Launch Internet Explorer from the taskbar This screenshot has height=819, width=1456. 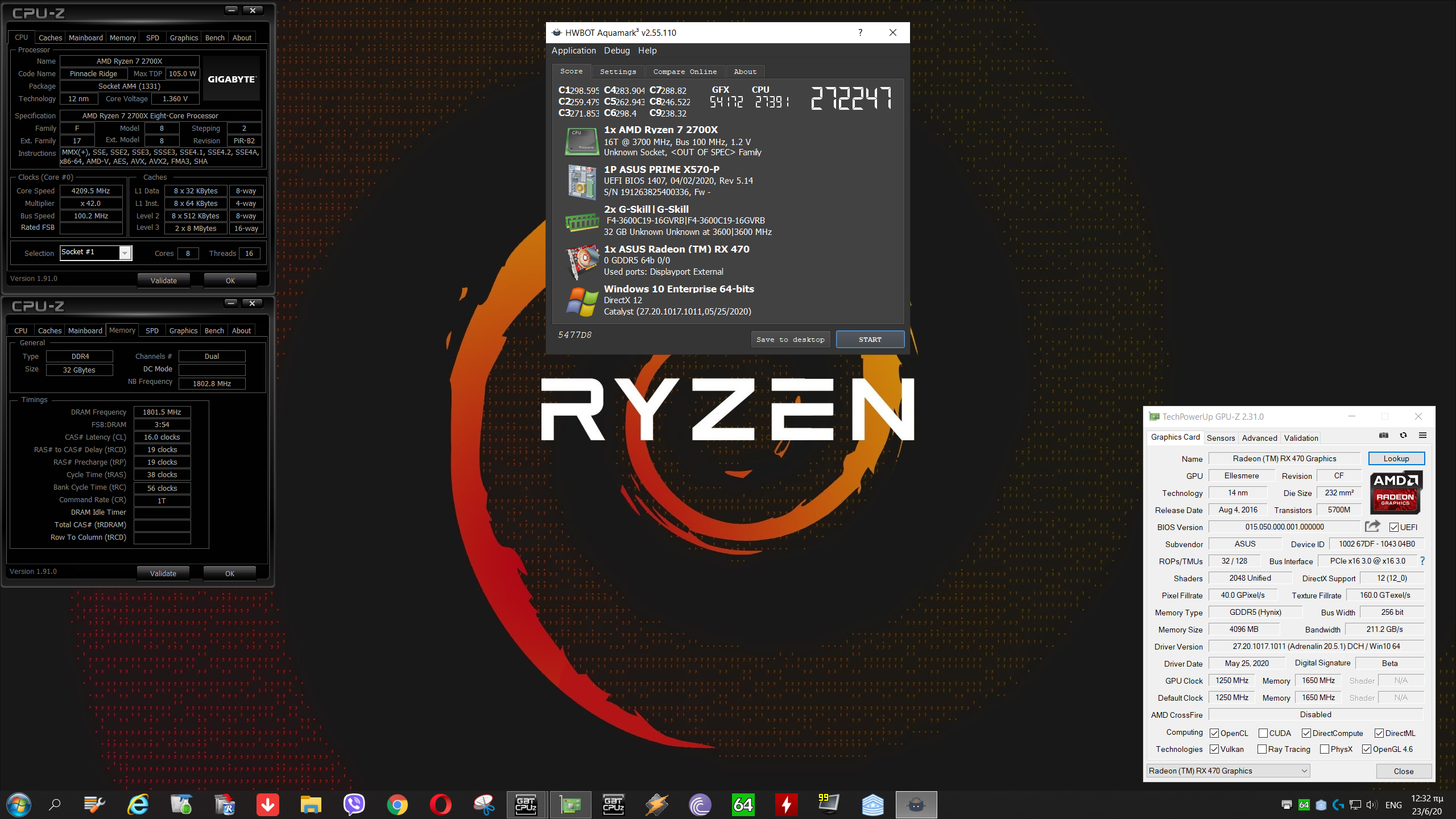[138, 804]
